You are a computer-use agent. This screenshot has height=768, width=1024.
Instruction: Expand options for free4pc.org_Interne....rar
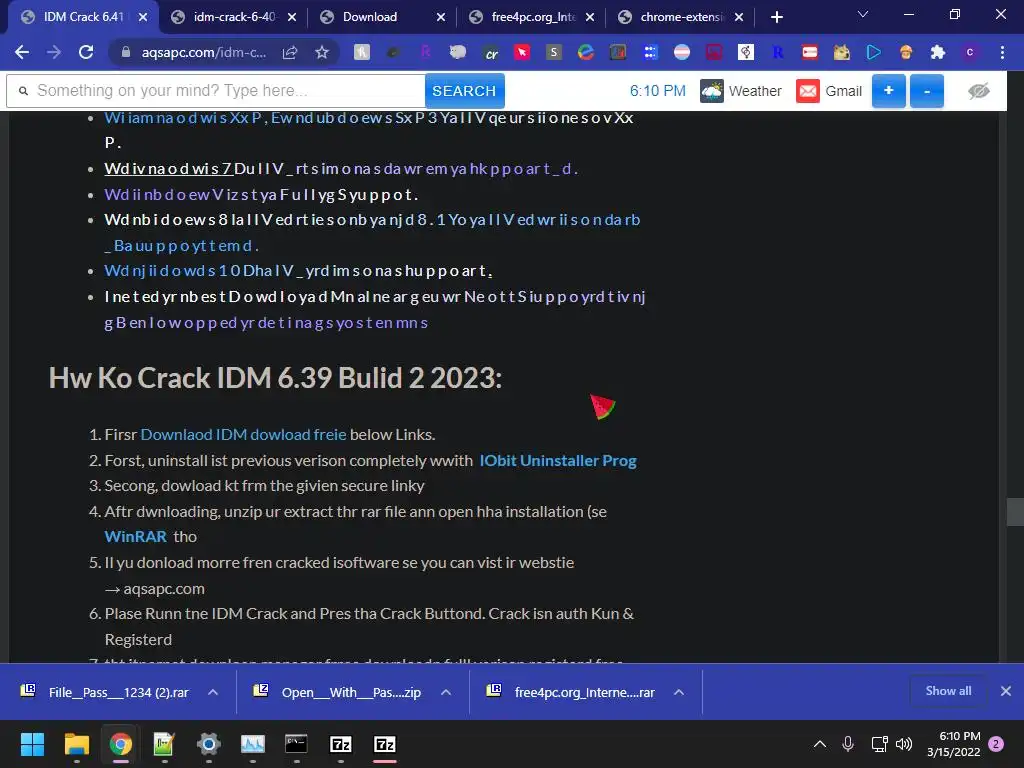(x=679, y=692)
